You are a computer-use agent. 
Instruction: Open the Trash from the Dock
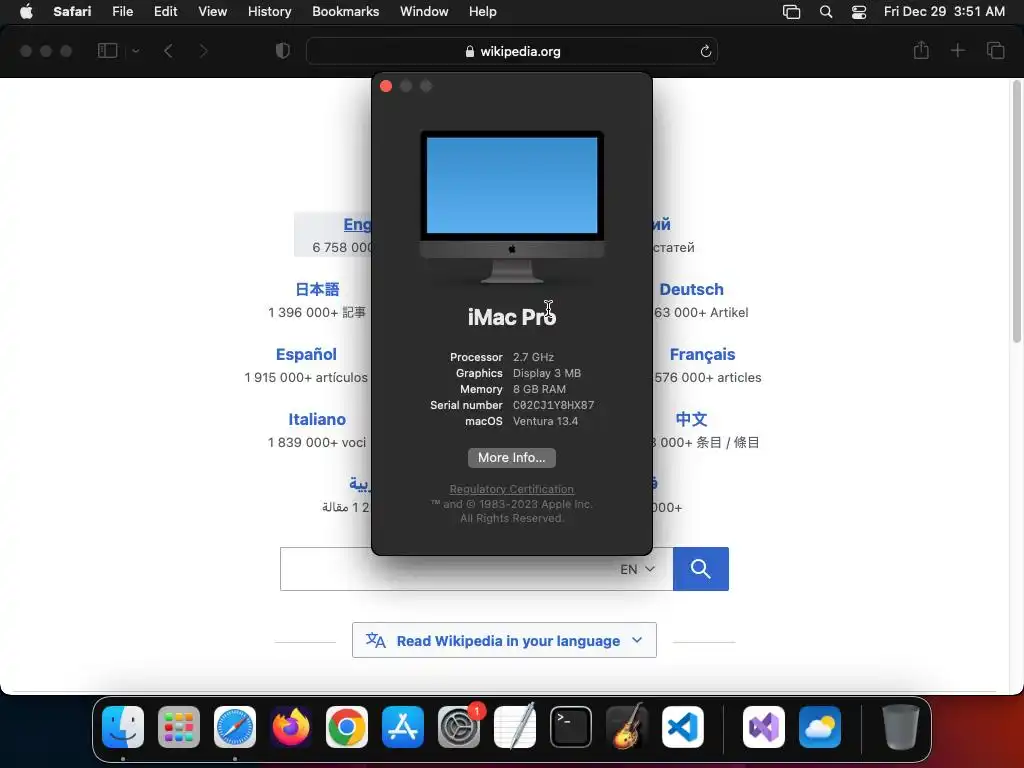(901, 727)
